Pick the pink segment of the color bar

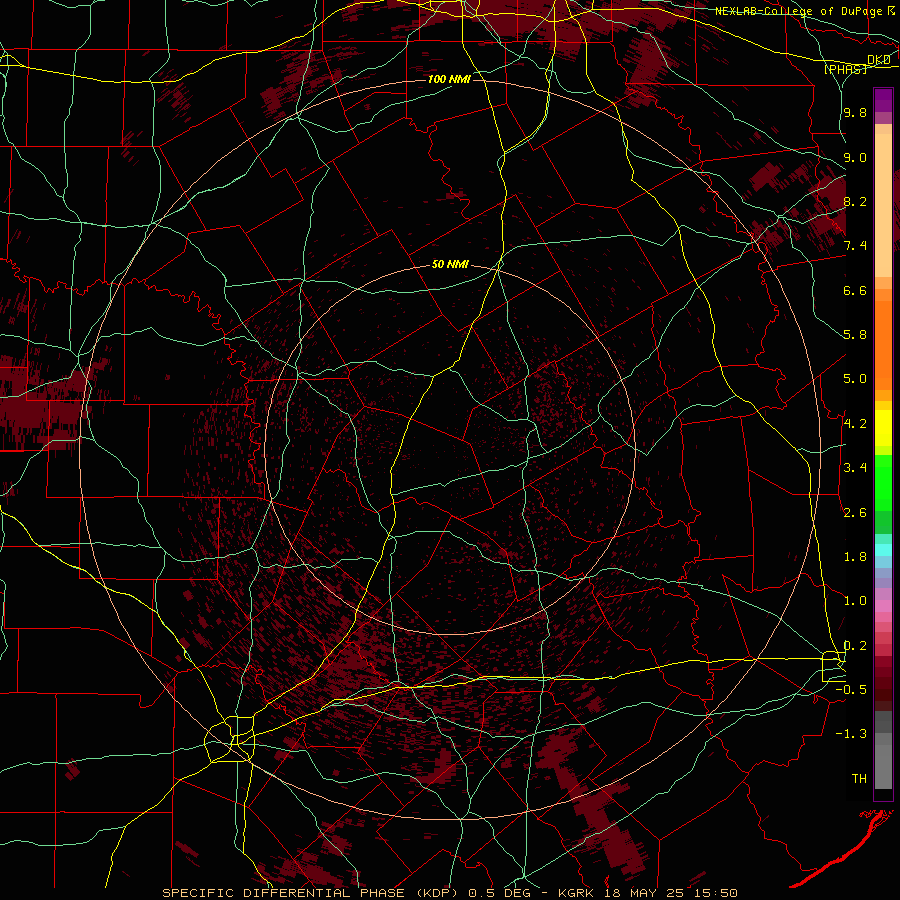click(883, 606)
